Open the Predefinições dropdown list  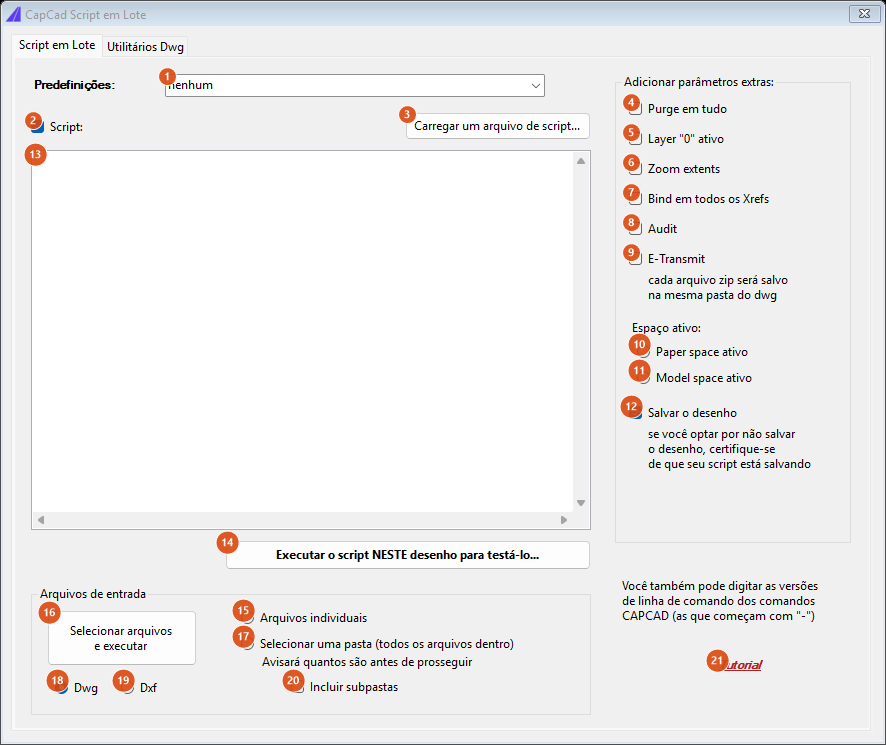354,85
